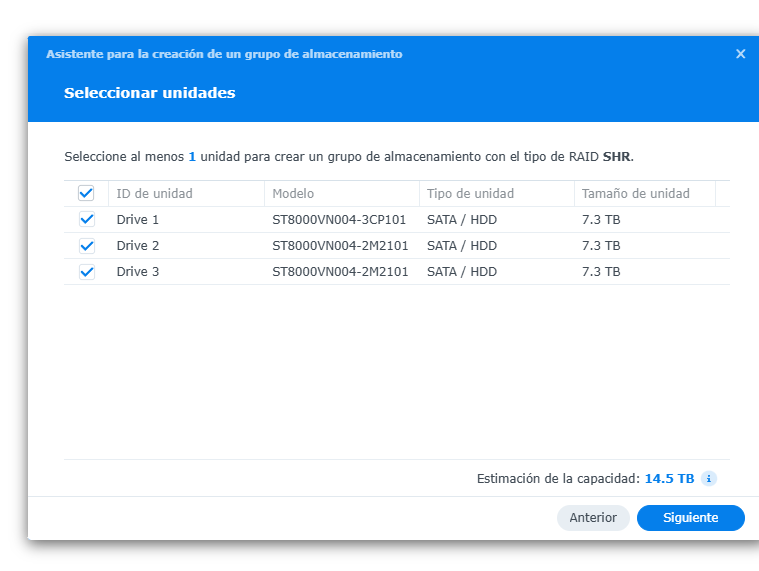
Task: Click the 'Modelo' column header
Action: (x=293, y=193)
